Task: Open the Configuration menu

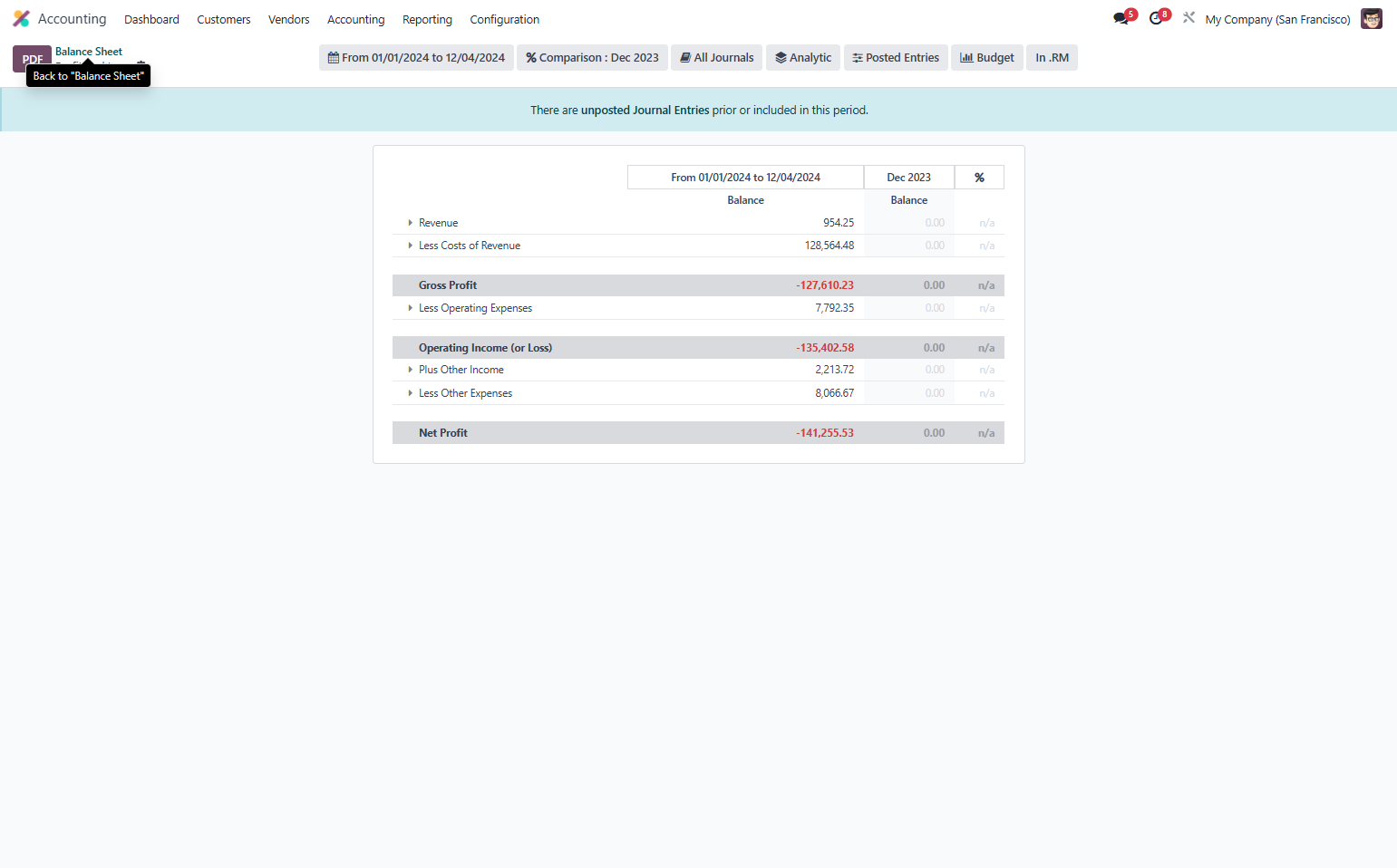Action: coord(504,19)
